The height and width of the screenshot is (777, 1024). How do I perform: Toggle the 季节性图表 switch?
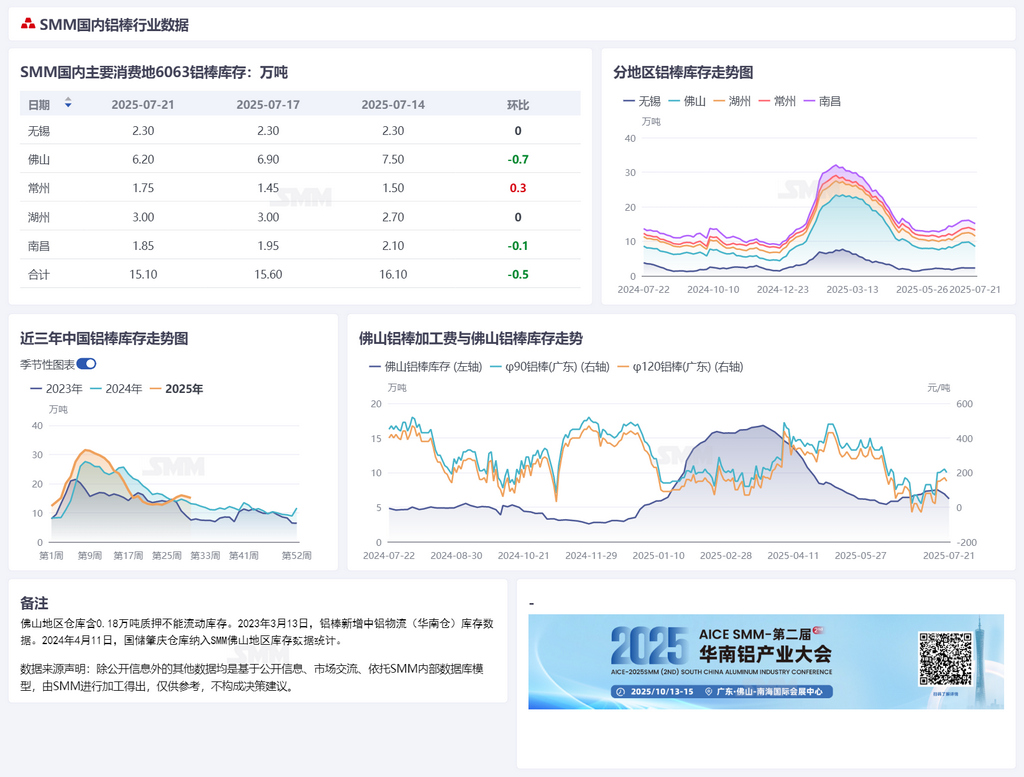pyautogui.click(x=86, y=364)
